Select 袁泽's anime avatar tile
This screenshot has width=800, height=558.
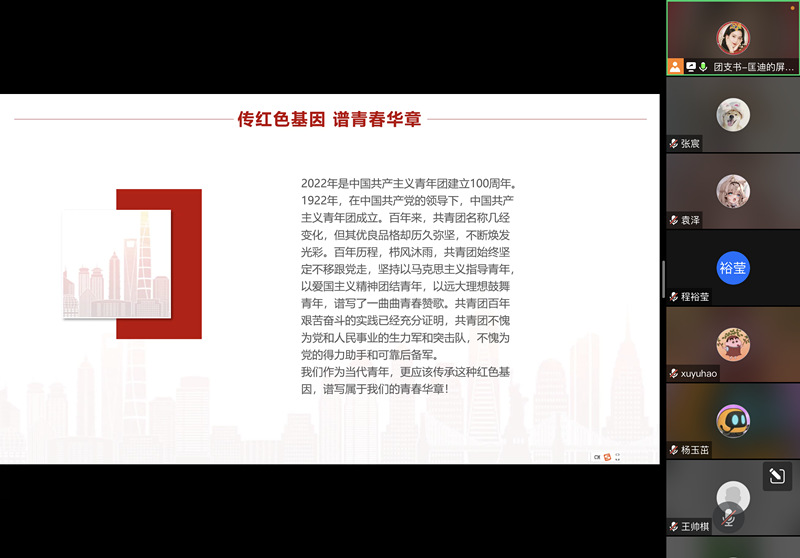point(733,190)
